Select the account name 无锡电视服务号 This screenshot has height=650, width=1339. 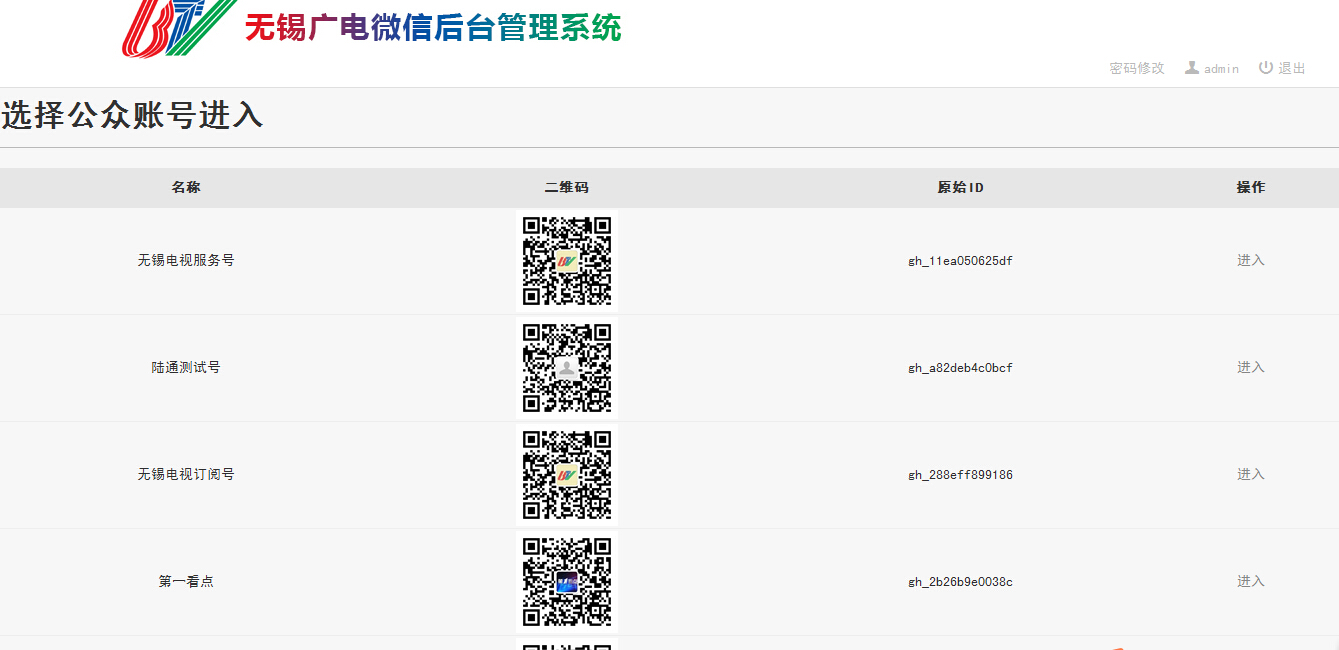(x=186, y=260)
